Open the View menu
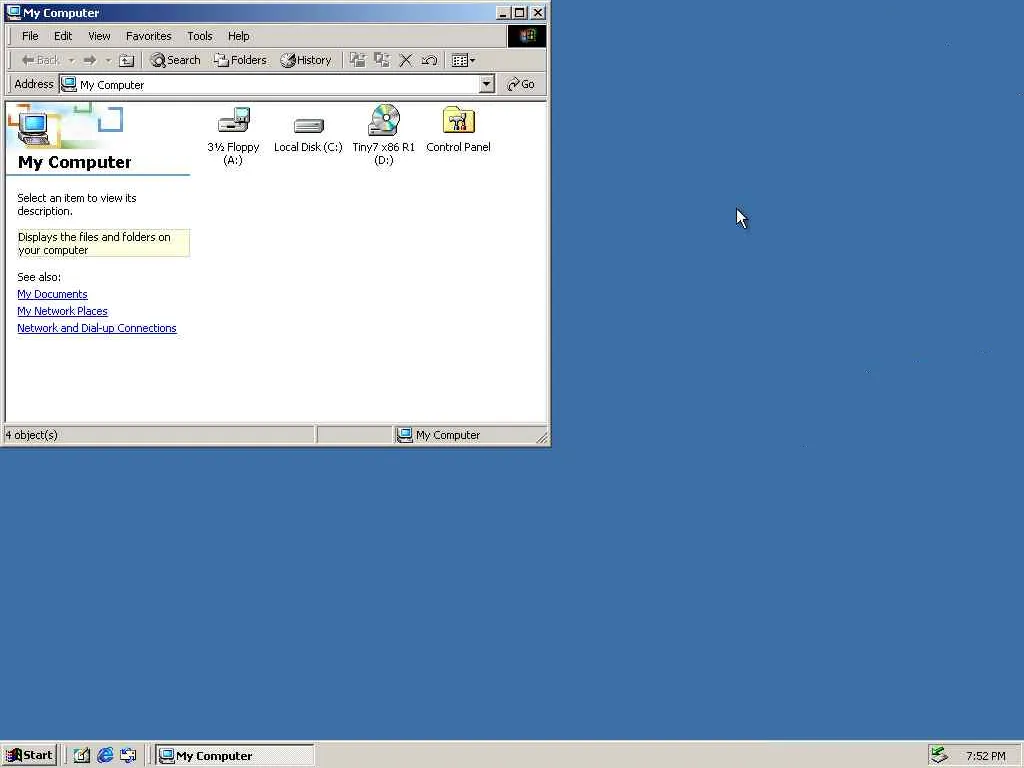This screenshot has height=768, width=1024. tap(99, 36)
